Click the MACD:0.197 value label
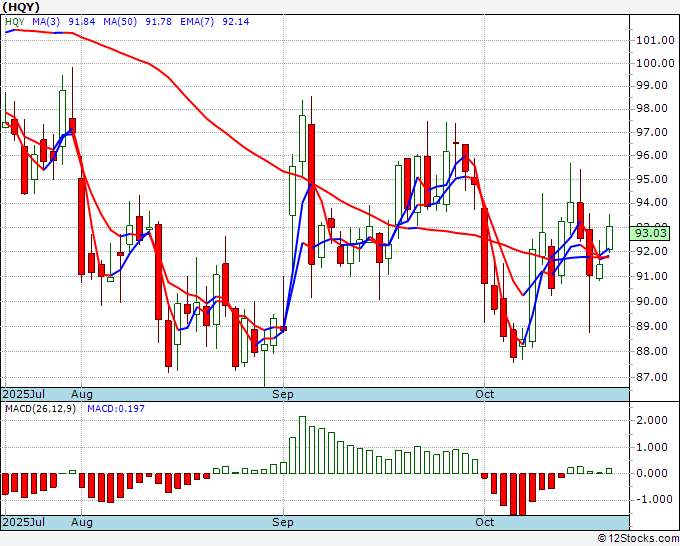 click(x=116, y=409)
